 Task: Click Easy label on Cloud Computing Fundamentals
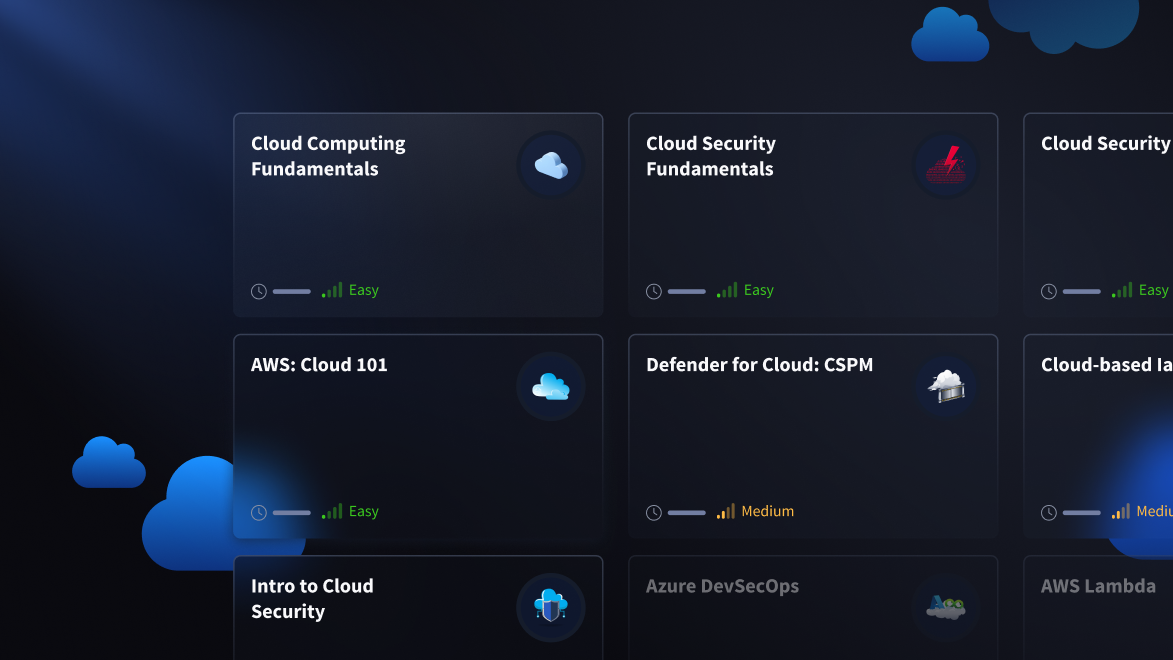coord(364,290)
